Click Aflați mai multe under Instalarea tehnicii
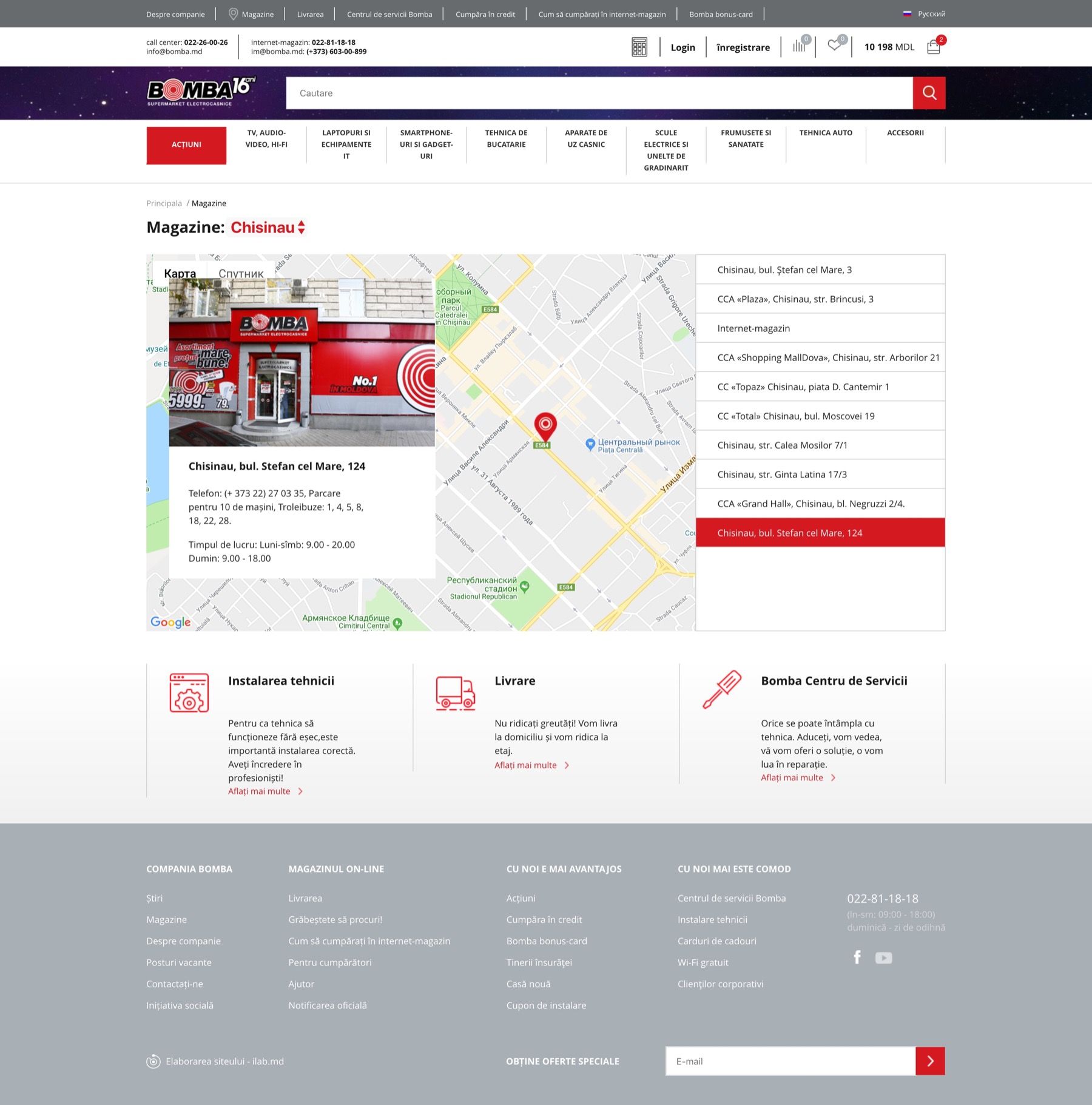The image size is (1092, 1105). [x=265, y=791]
